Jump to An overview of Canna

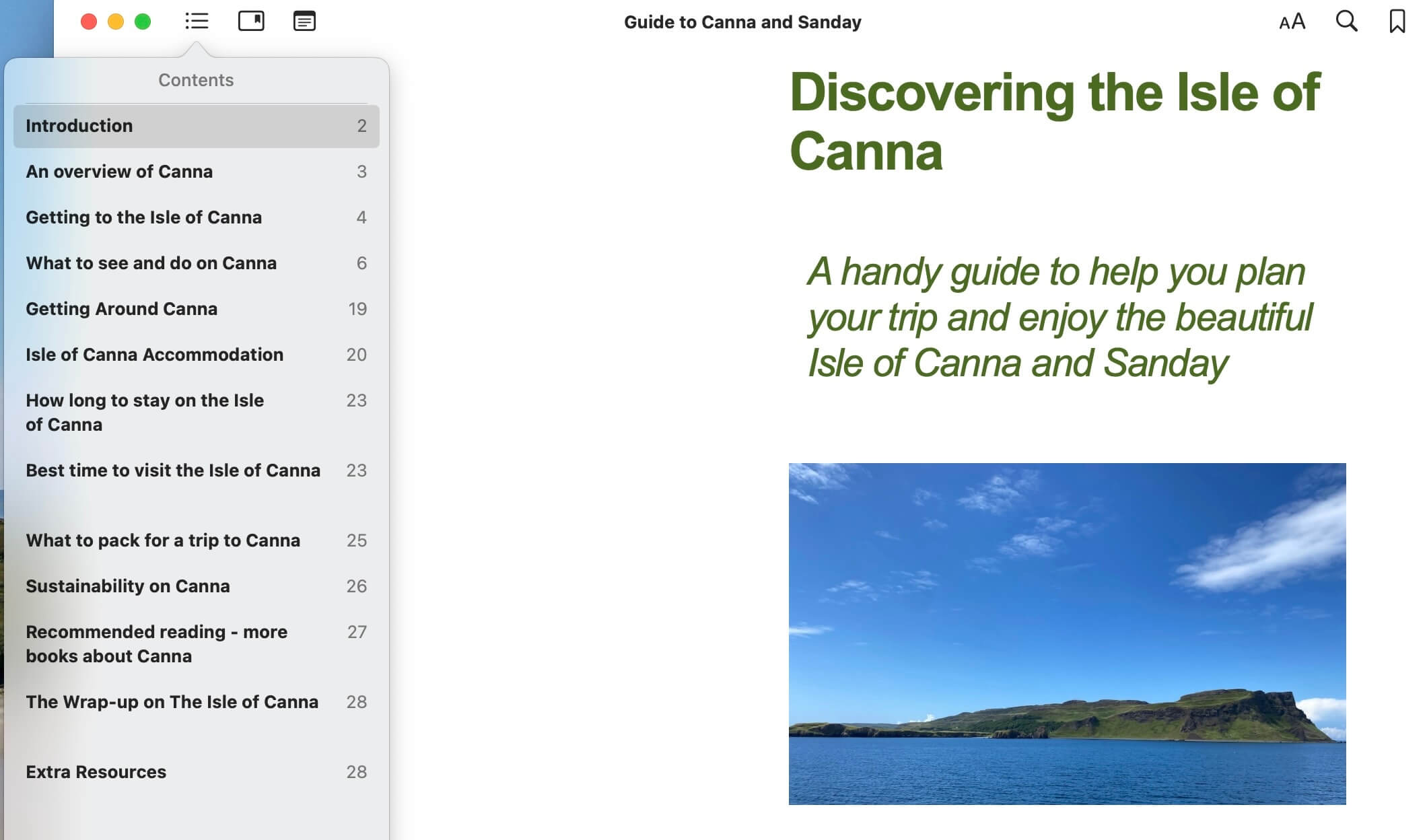pyautogui.click(x=119, y=172)
